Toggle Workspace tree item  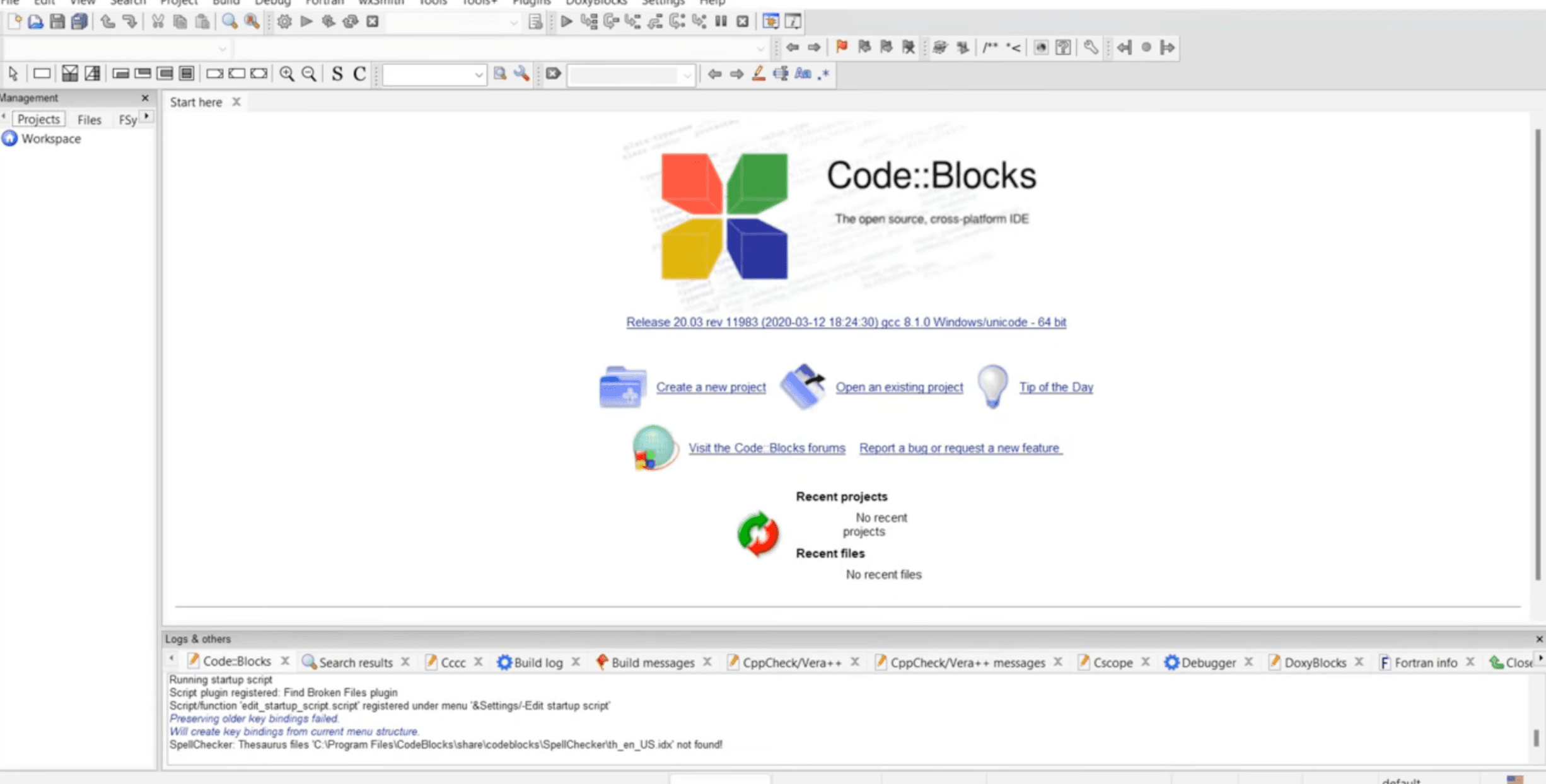click(51, 138)
